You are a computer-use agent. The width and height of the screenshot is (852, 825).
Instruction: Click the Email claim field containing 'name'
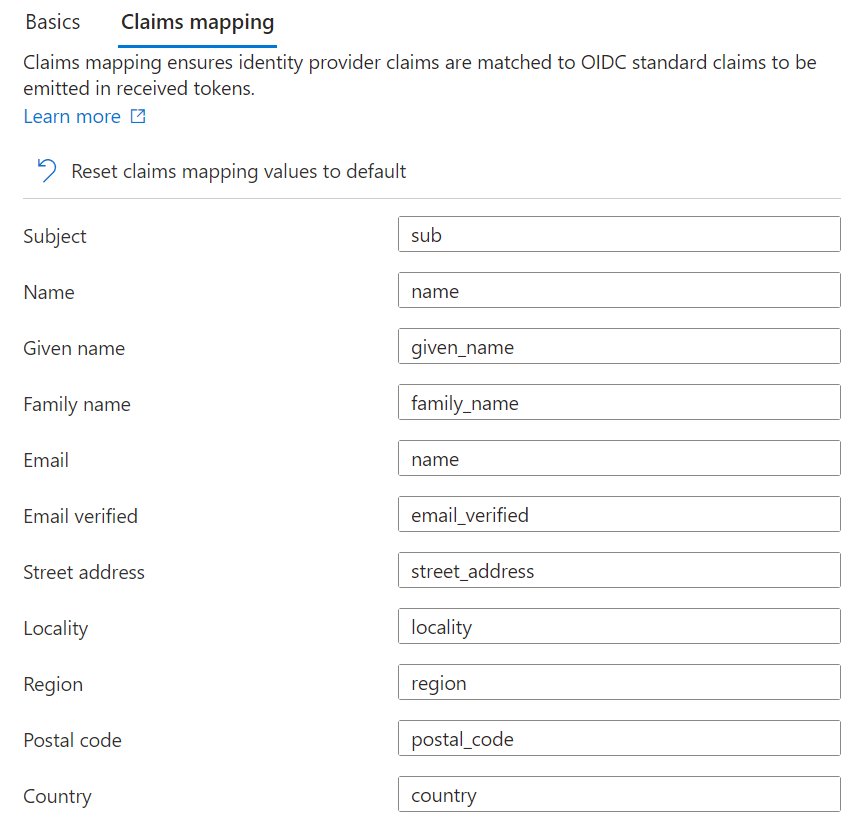pyautogui.click(x=619, y=458)
